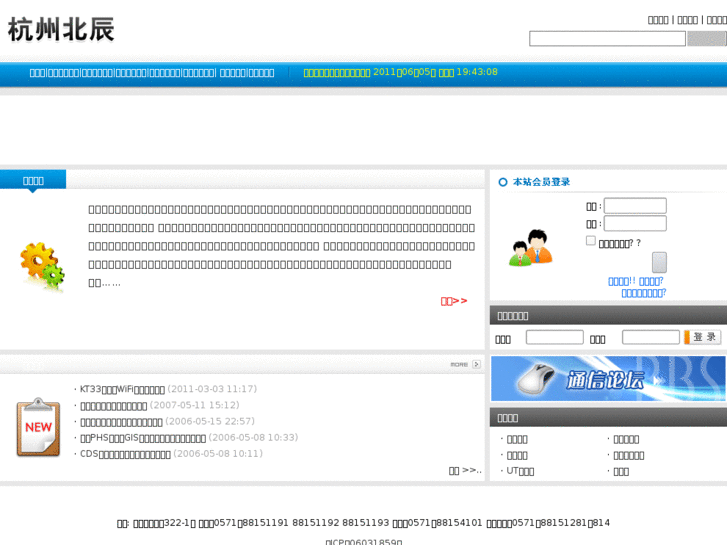Open the 通信论坛 BBS banner
Image resolution: width=727 pixels, height=545 pixels.
[x=608, y=378]
